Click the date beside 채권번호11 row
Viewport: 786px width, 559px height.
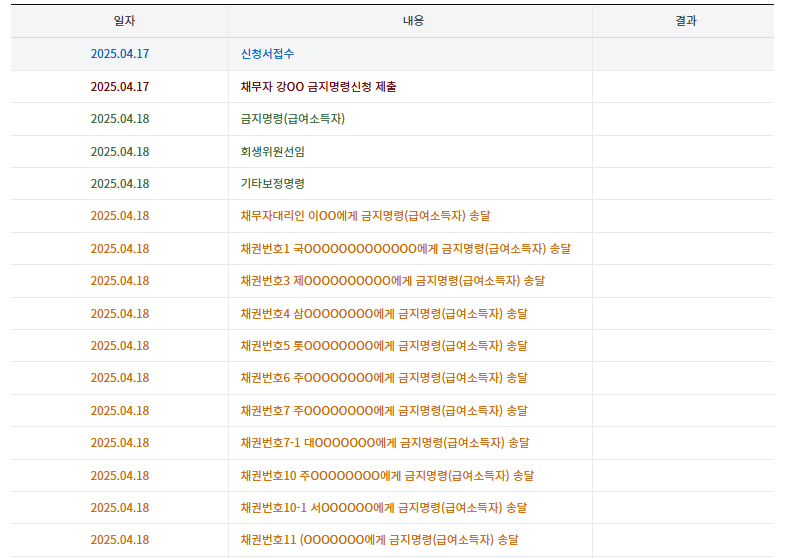click(x=120, y=540)
